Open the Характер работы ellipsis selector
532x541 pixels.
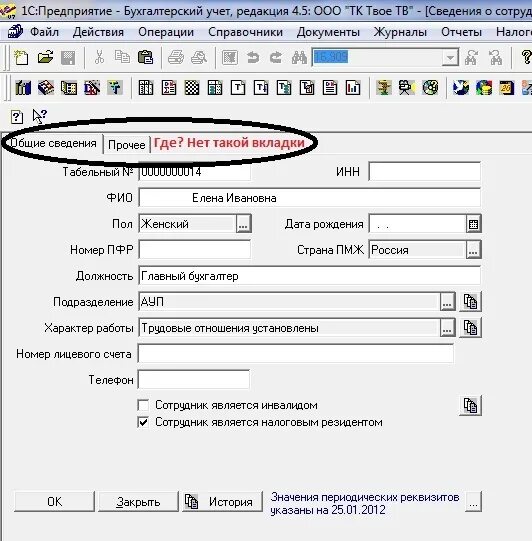point(447,328)
